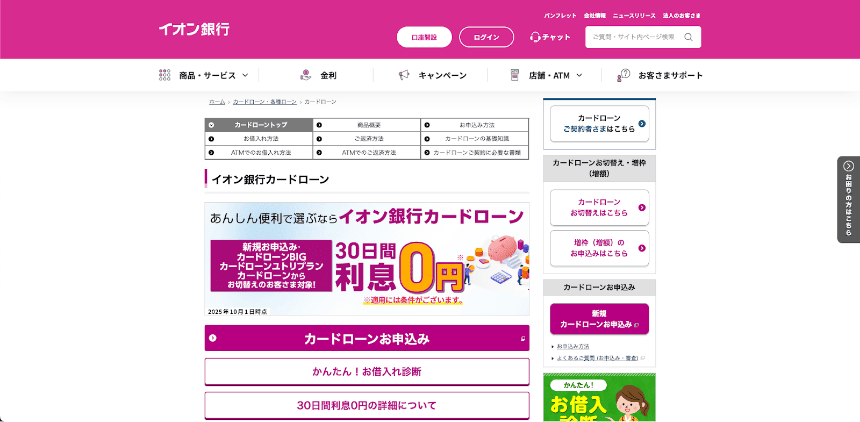
Task: Click arrow icon on ご契約者さまはこちら button
Action: tap(642, 123)
